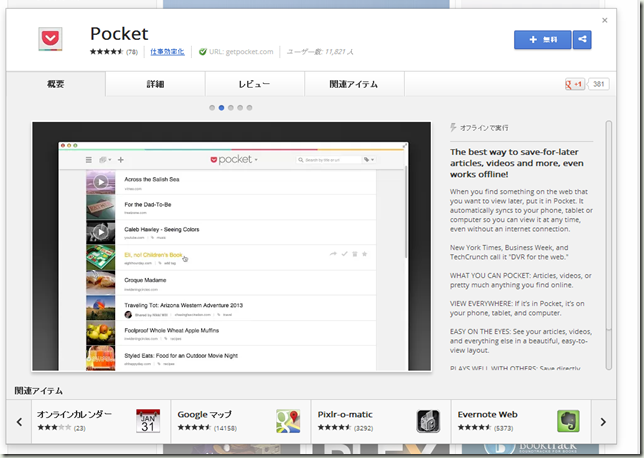Screen dimensions: 644x458
Task: Click the 381 plus-one count bubble
Action: coord(598,84)
